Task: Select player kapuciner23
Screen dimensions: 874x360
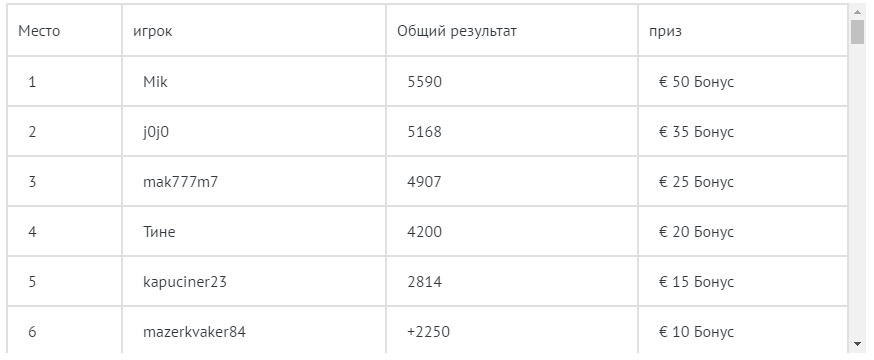Action: click(x=185, y=282)
